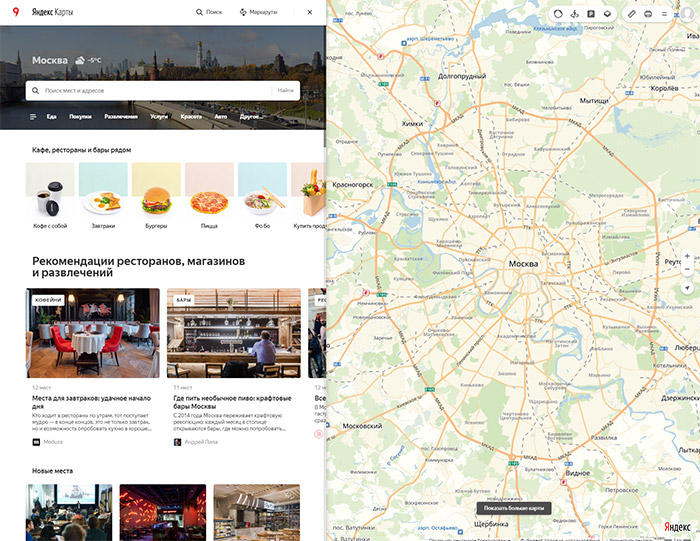
Task: Select the Красота category
Action: (191, 117)
